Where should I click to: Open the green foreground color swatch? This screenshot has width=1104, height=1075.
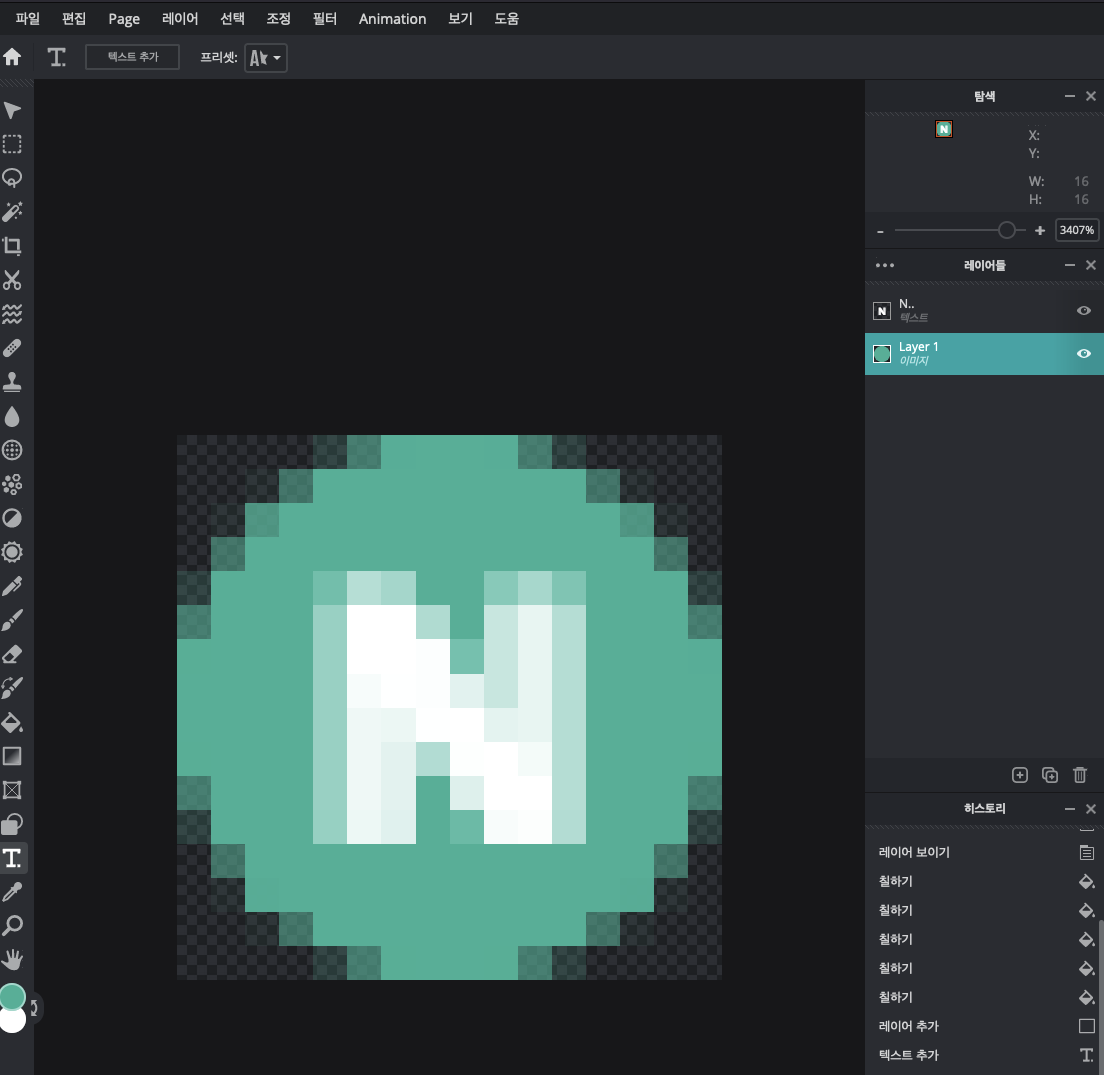point(12,996)
